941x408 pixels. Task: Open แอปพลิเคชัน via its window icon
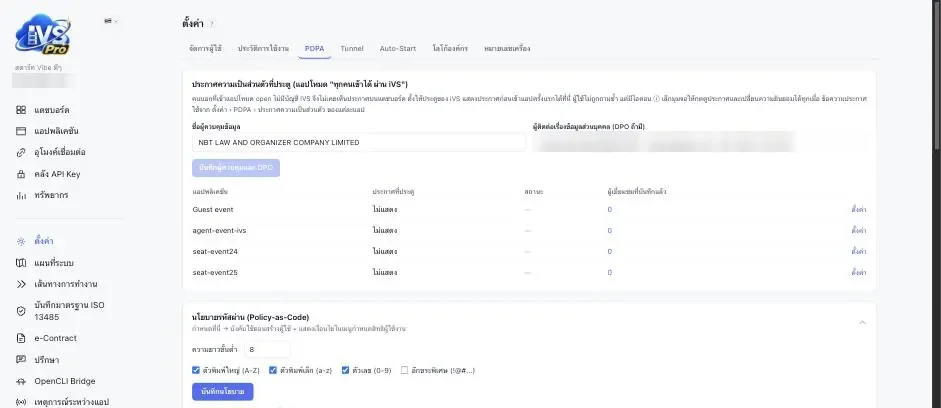[21, 131]
